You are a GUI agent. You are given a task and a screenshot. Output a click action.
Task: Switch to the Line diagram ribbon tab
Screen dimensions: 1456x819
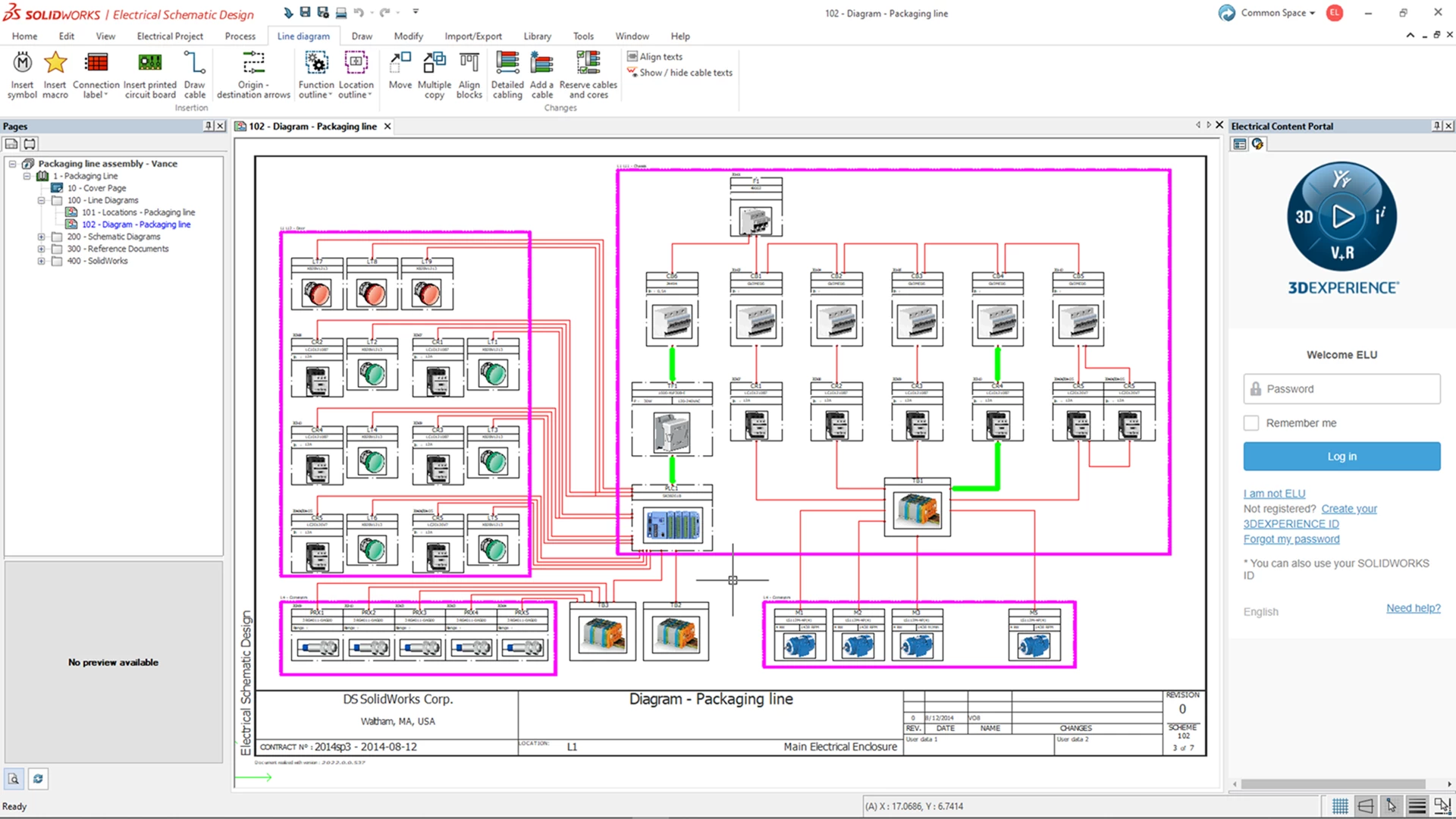click(x=303, y=36)
